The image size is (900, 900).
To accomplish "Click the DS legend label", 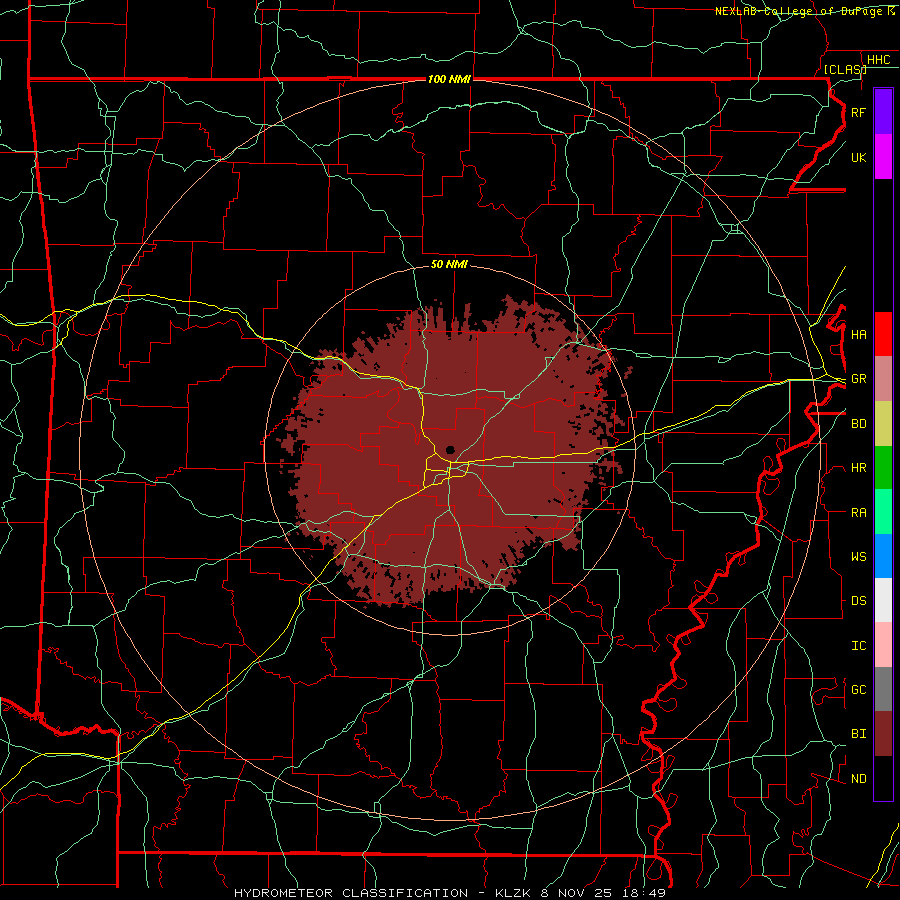I will click(858, 600).
